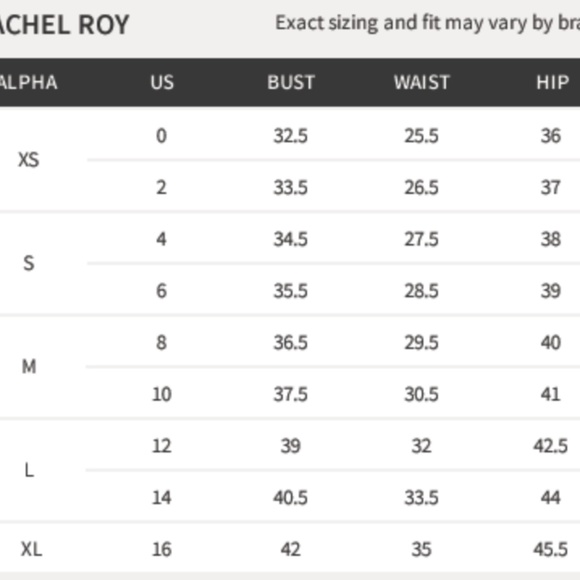Click the ALPHA column header

[x=28, y=82]
